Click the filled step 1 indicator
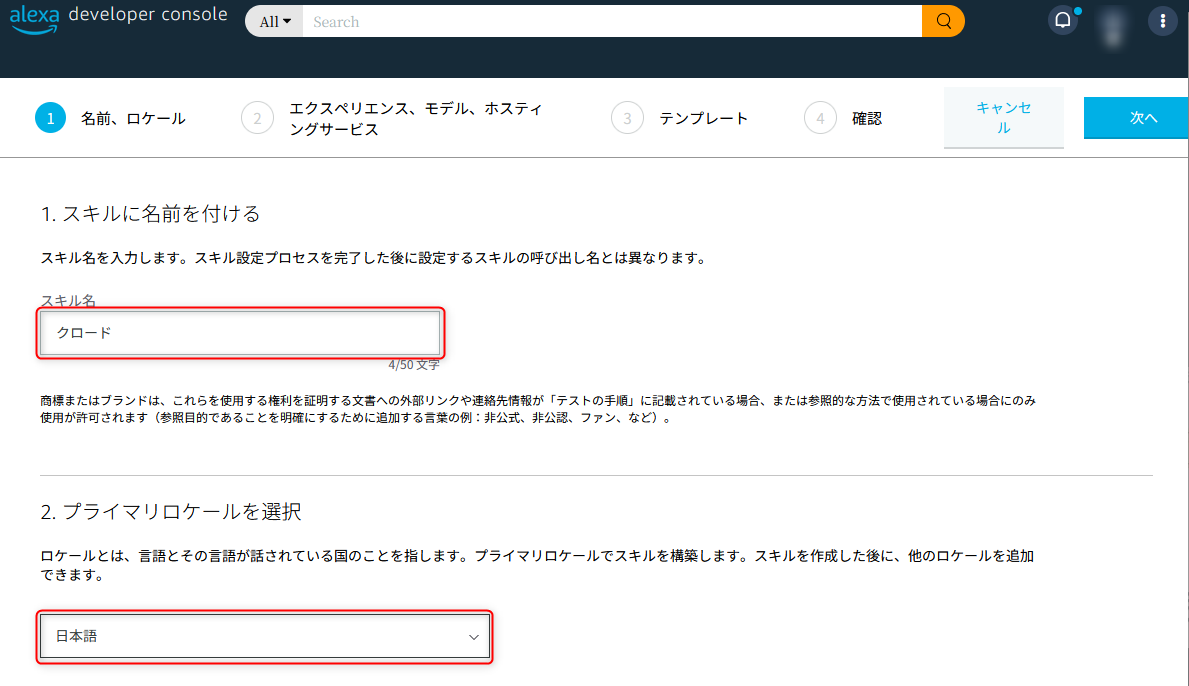Viewport: 1189px width, 686px height. click(50, 117)
